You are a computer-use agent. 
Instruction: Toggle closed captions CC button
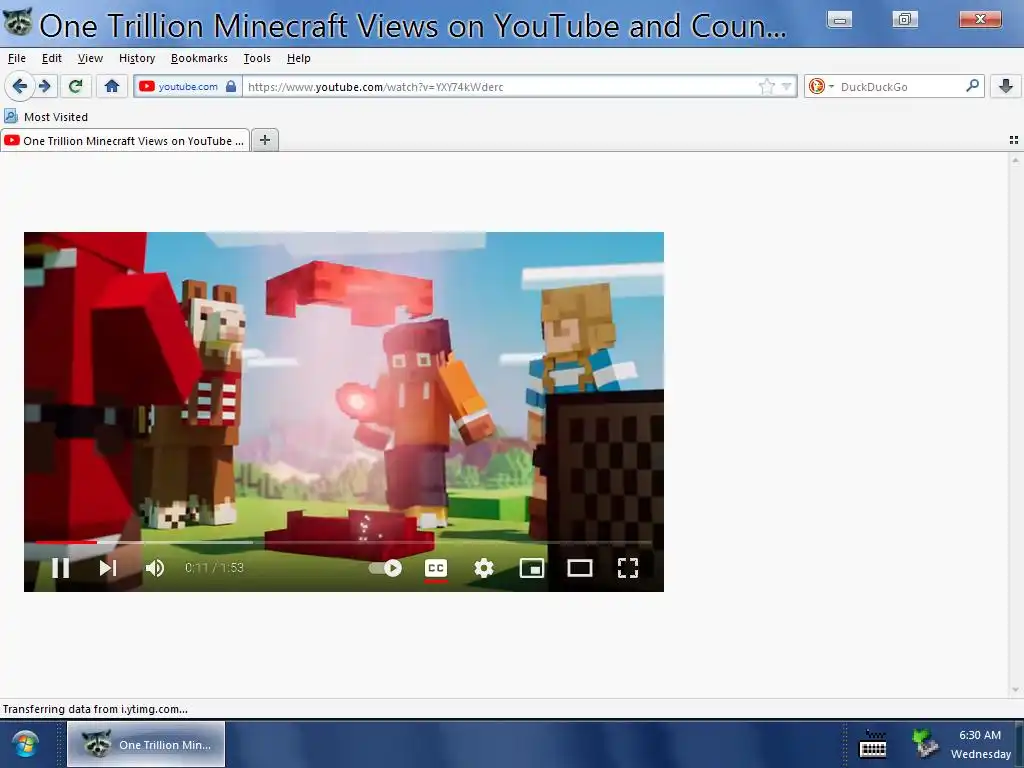coord(436,568)
